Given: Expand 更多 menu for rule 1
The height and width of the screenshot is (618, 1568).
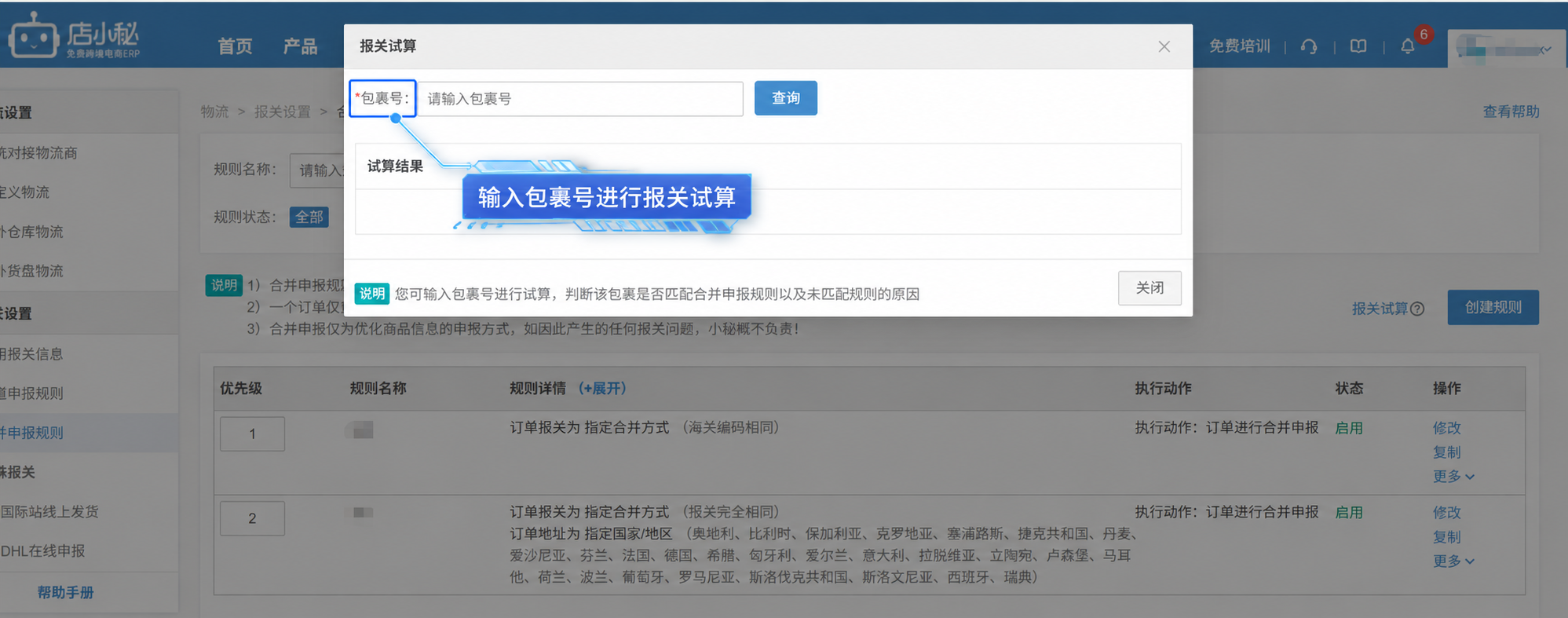Looking at the screenshot, I should (1453, 476).
